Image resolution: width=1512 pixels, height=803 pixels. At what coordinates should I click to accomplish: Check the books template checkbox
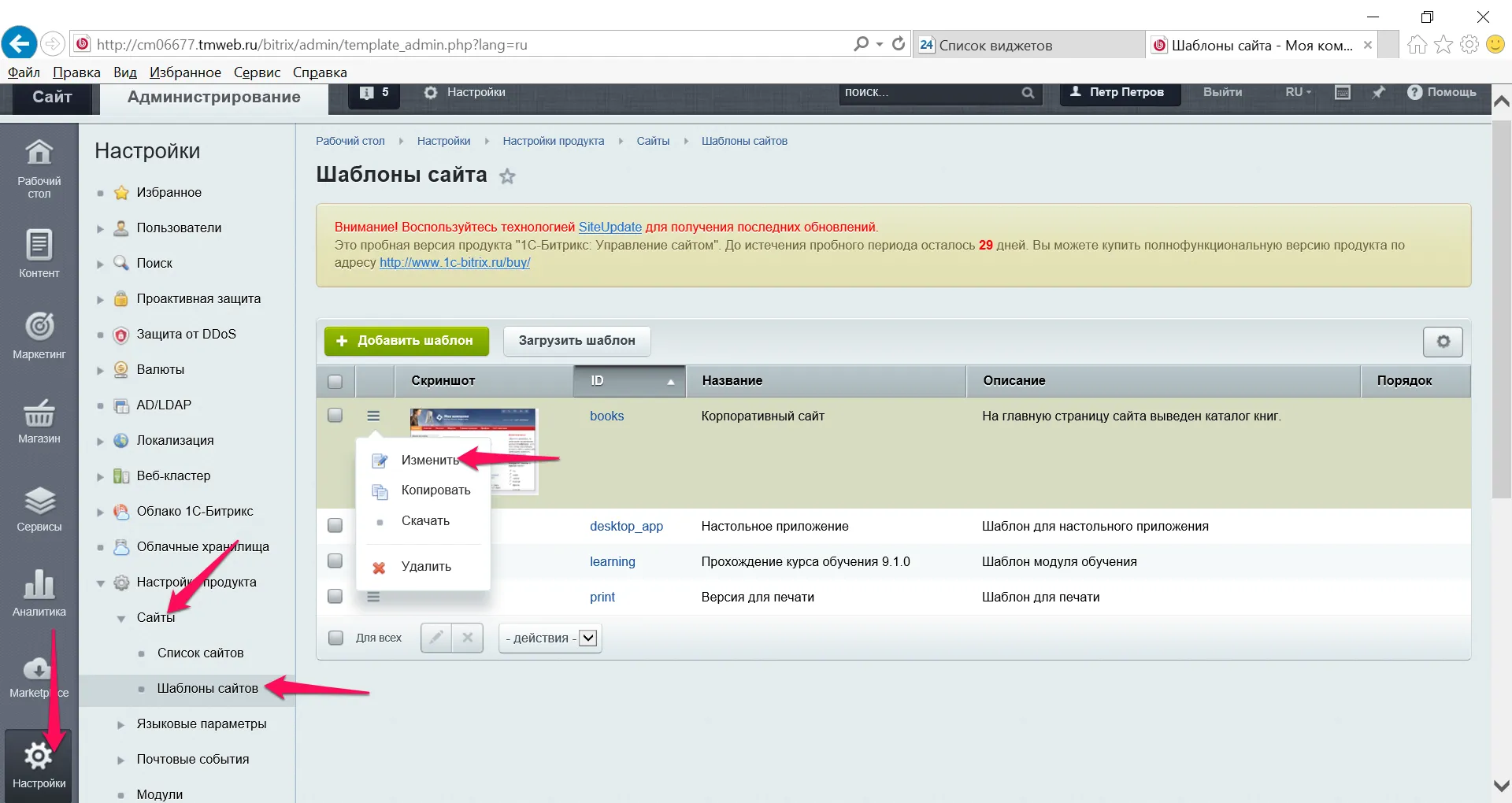click(335, 416)
